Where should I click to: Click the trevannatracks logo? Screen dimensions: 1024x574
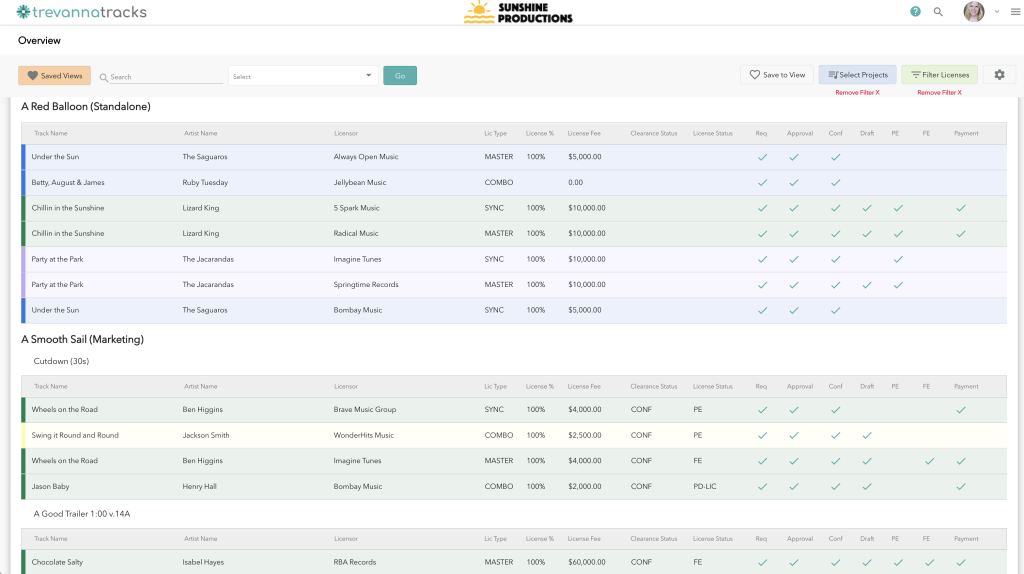(81, 12)
